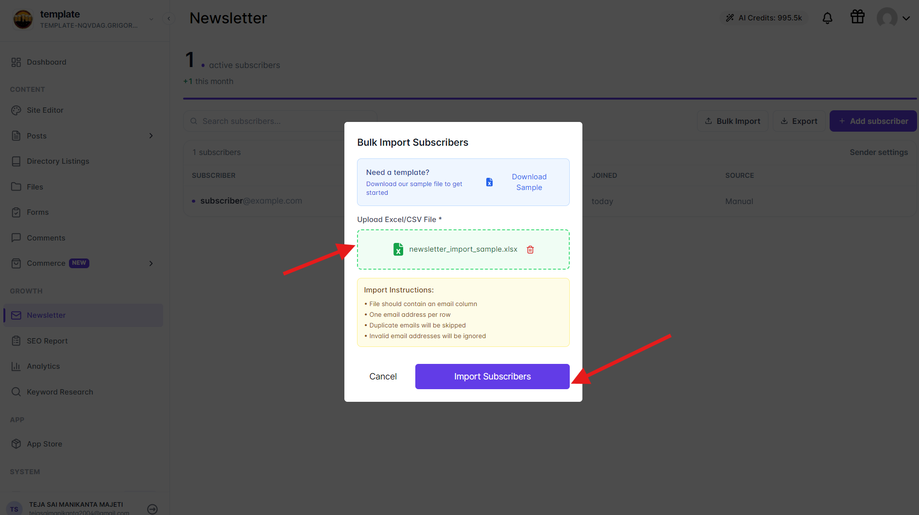The image size is (919, 515).
Task: Expand the Posts submenu
Action: pos(151,136)
